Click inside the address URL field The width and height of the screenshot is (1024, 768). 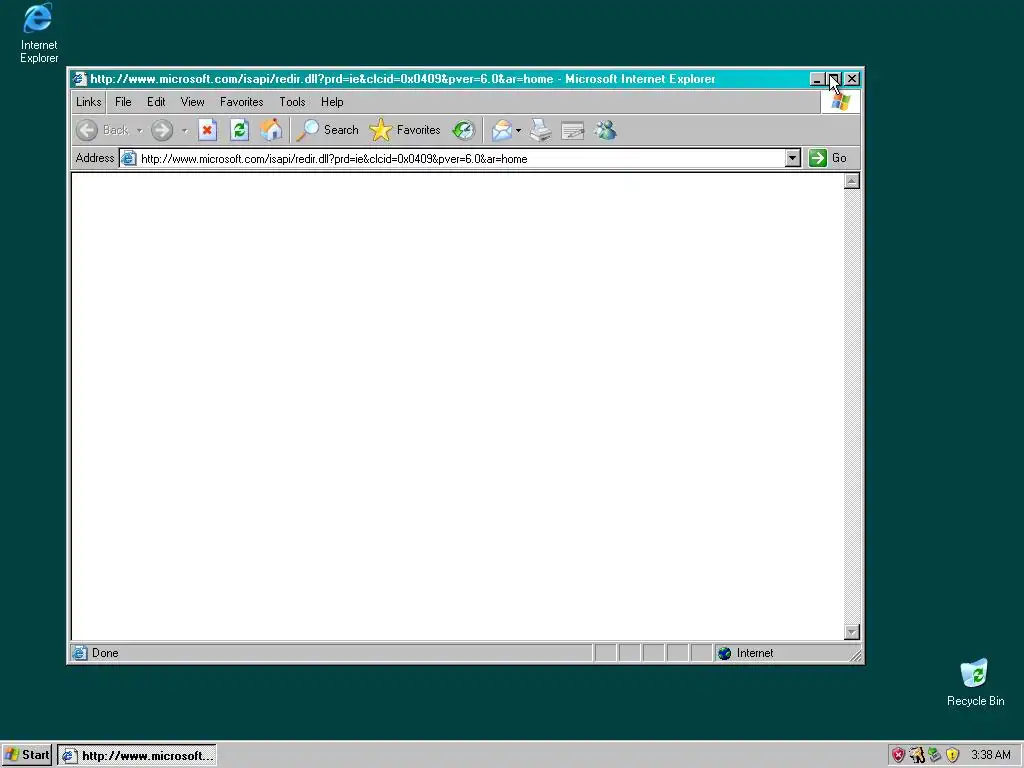(460, 159)
